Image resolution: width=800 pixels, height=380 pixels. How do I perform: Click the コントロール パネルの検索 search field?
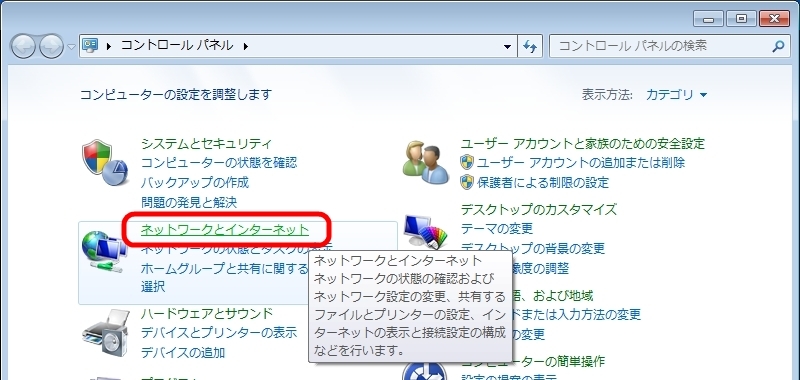point(662,46)
